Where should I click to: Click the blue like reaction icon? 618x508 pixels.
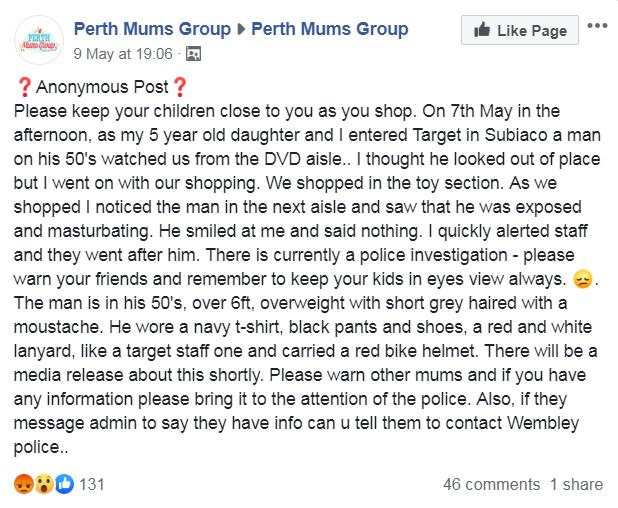pyautogui.click(x=64, y=484)
